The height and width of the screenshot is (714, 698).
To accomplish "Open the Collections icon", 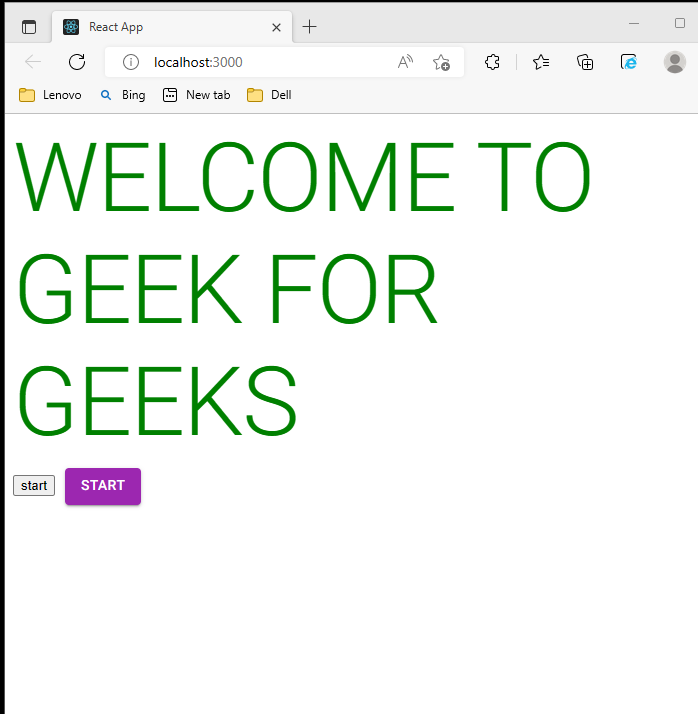I will pyautogui.click(x=585, y=62).
